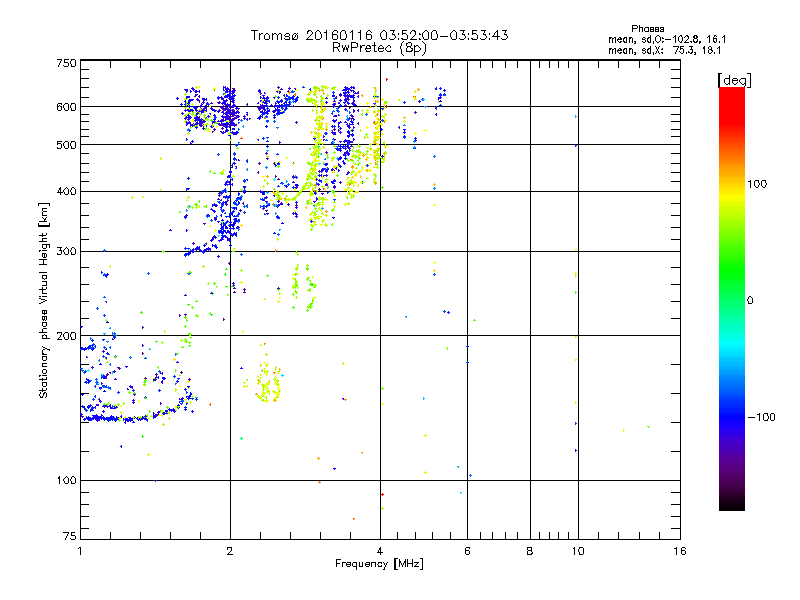This screenshot has width=800, height=600.
Task: Click the 'Stationary phase Virtual Height [km]' y-axis label
Action: (x=44, y=301)
